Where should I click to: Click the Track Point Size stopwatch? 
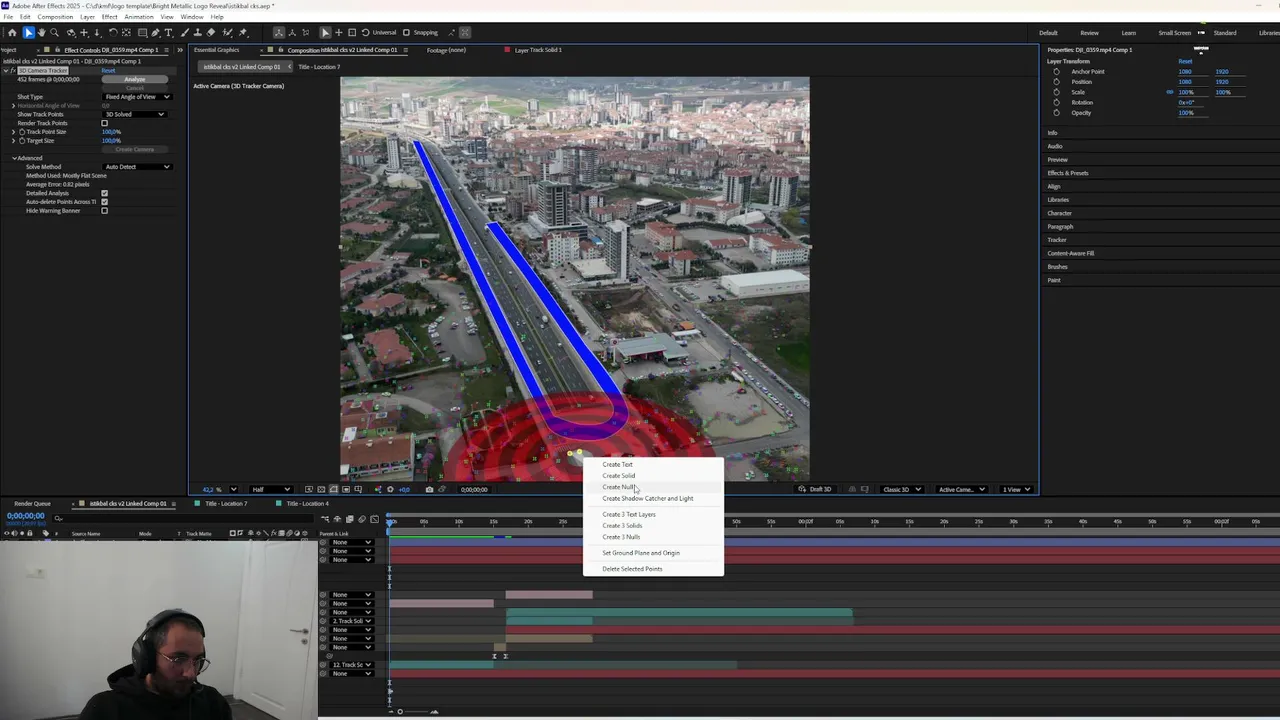pos(22,132)
